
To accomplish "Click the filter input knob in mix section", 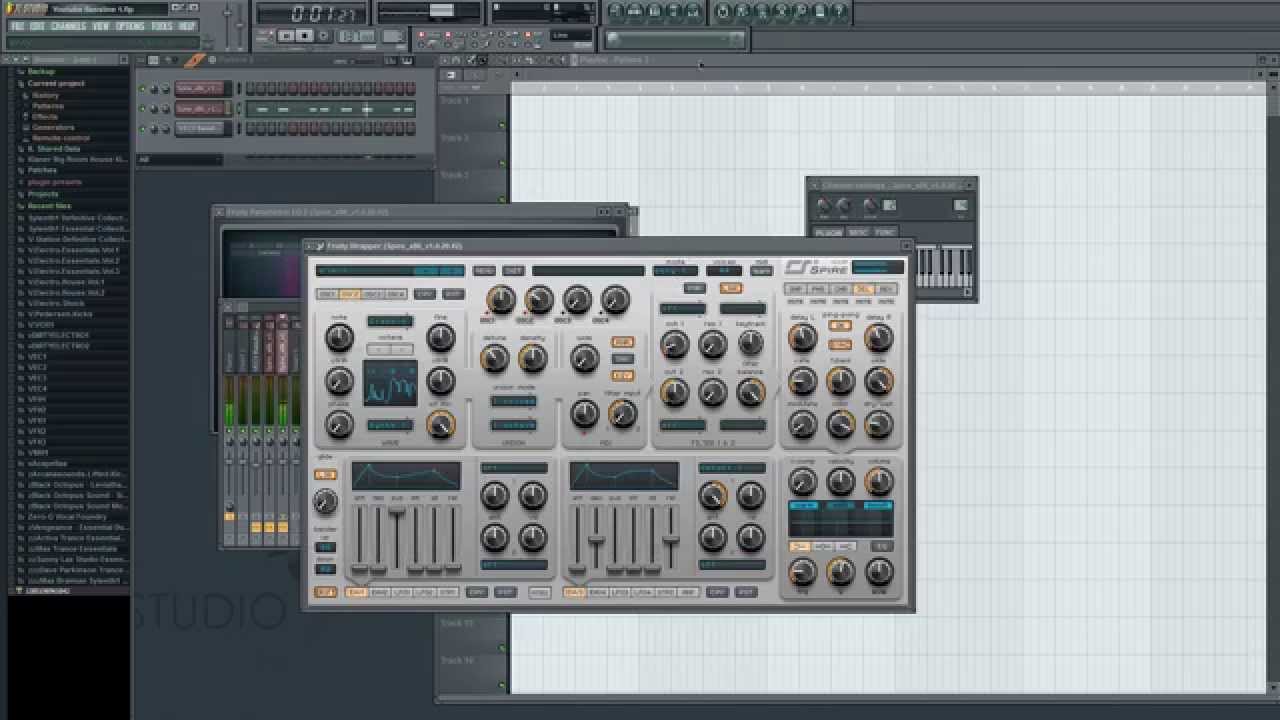I will pos(623,413).
